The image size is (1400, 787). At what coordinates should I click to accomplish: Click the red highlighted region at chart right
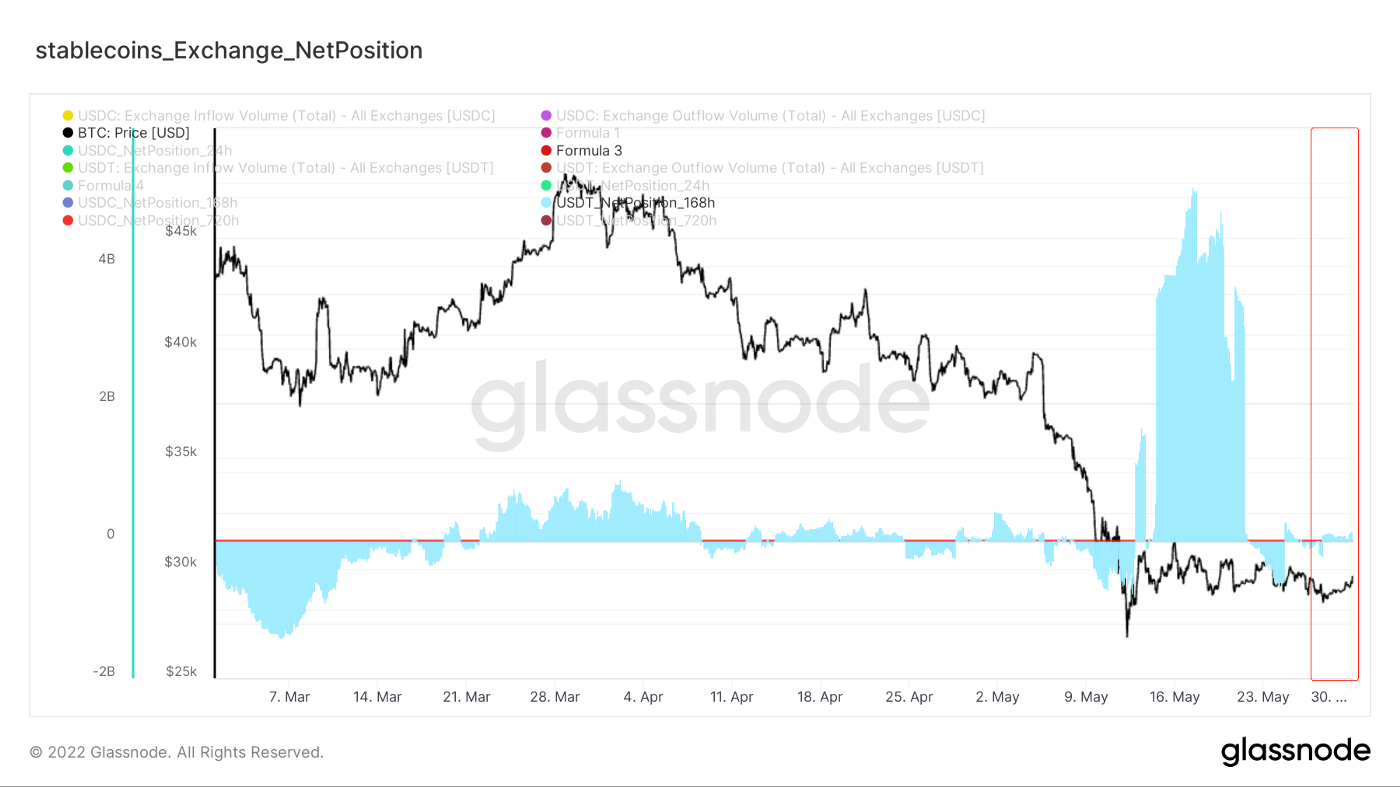coord(1335,403)
